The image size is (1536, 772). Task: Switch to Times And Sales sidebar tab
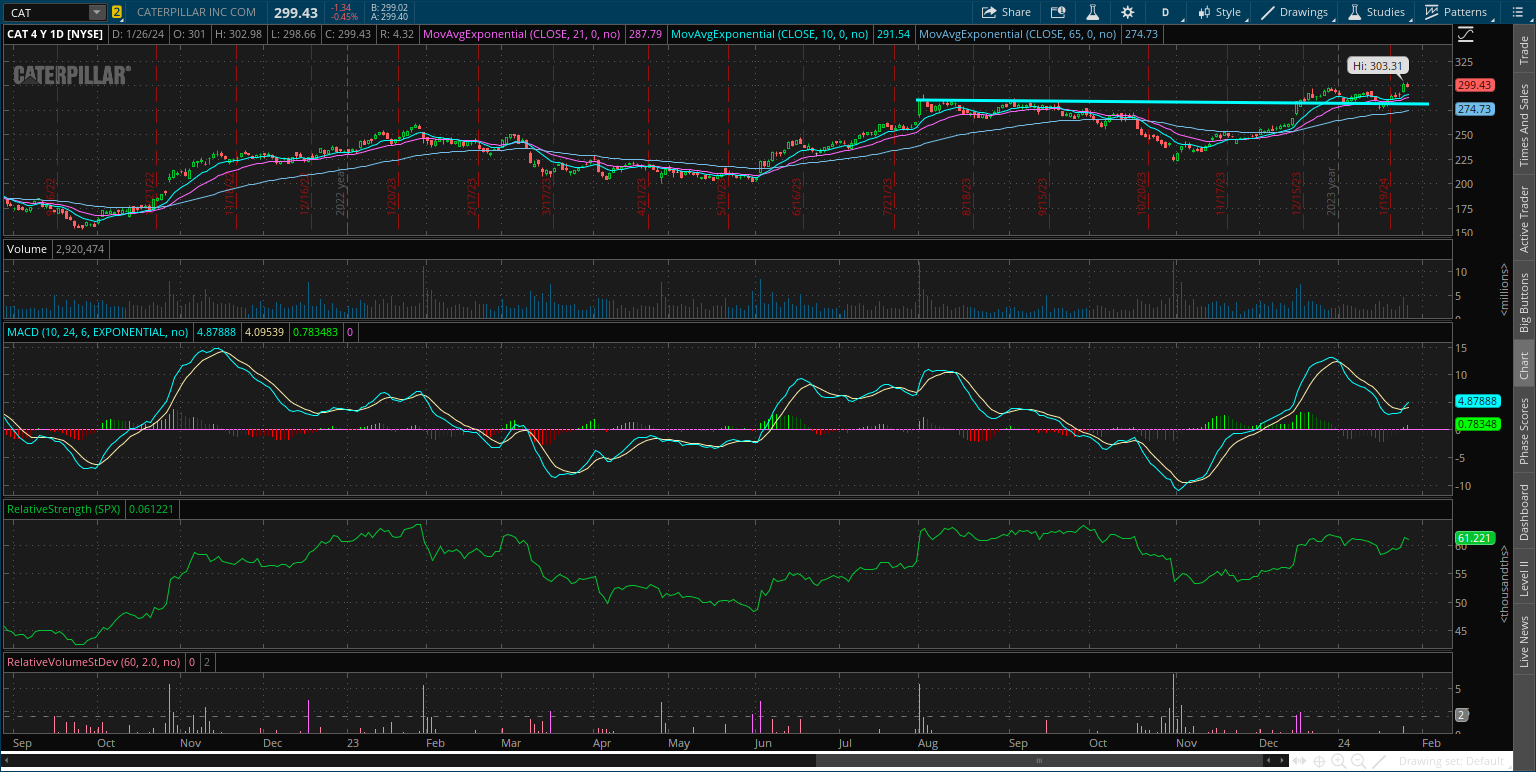(1524, 125)
